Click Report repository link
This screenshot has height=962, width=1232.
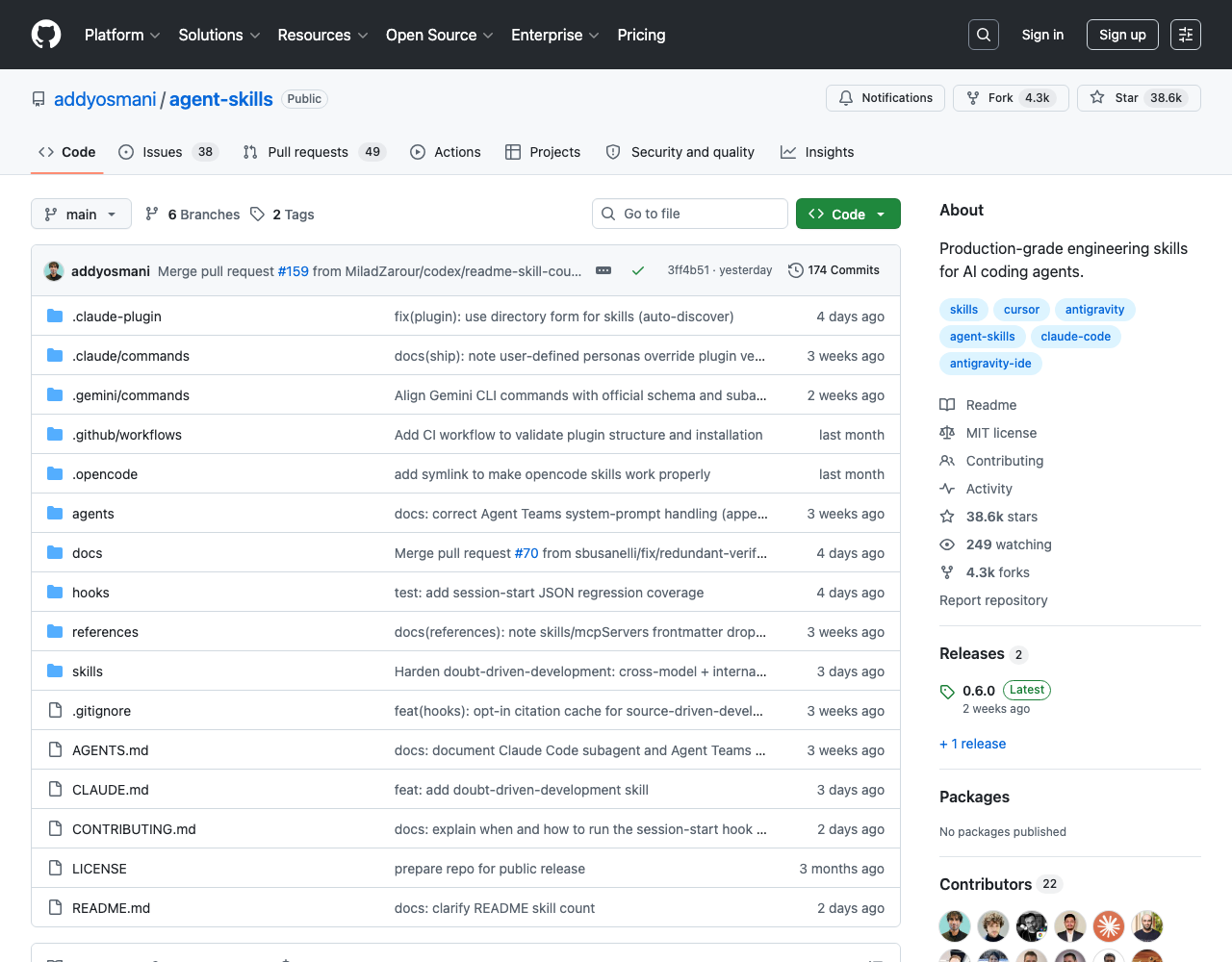click(993, 600)
